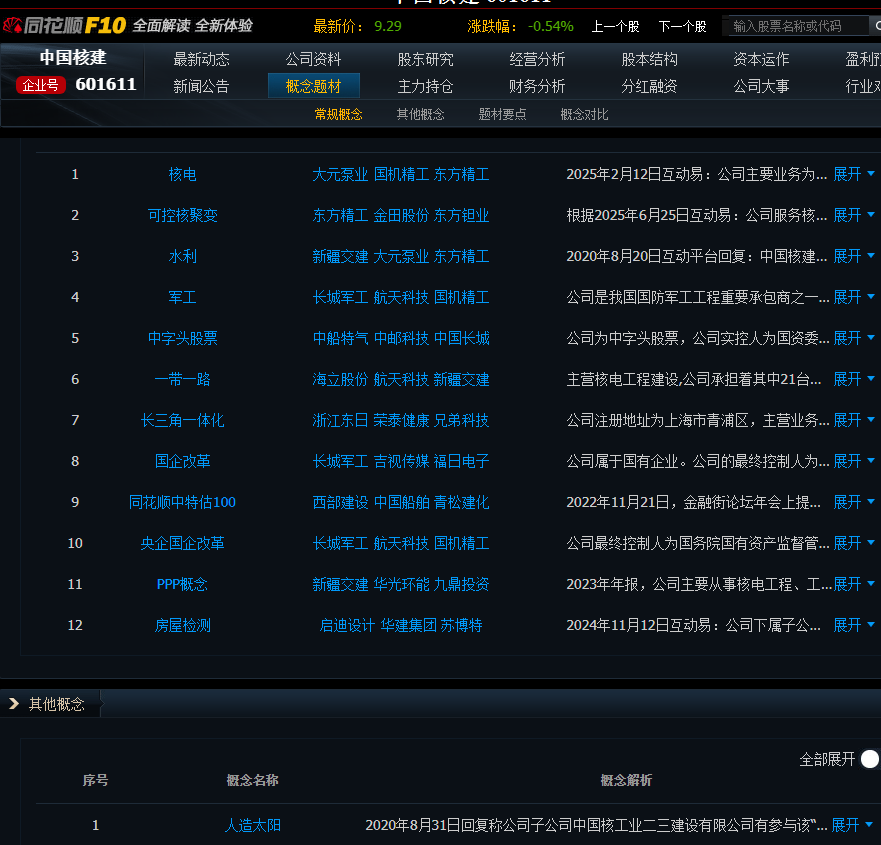
Task: Open 九鼎投资 stock link
Action: pyautogui.click(x=461, y=584)
